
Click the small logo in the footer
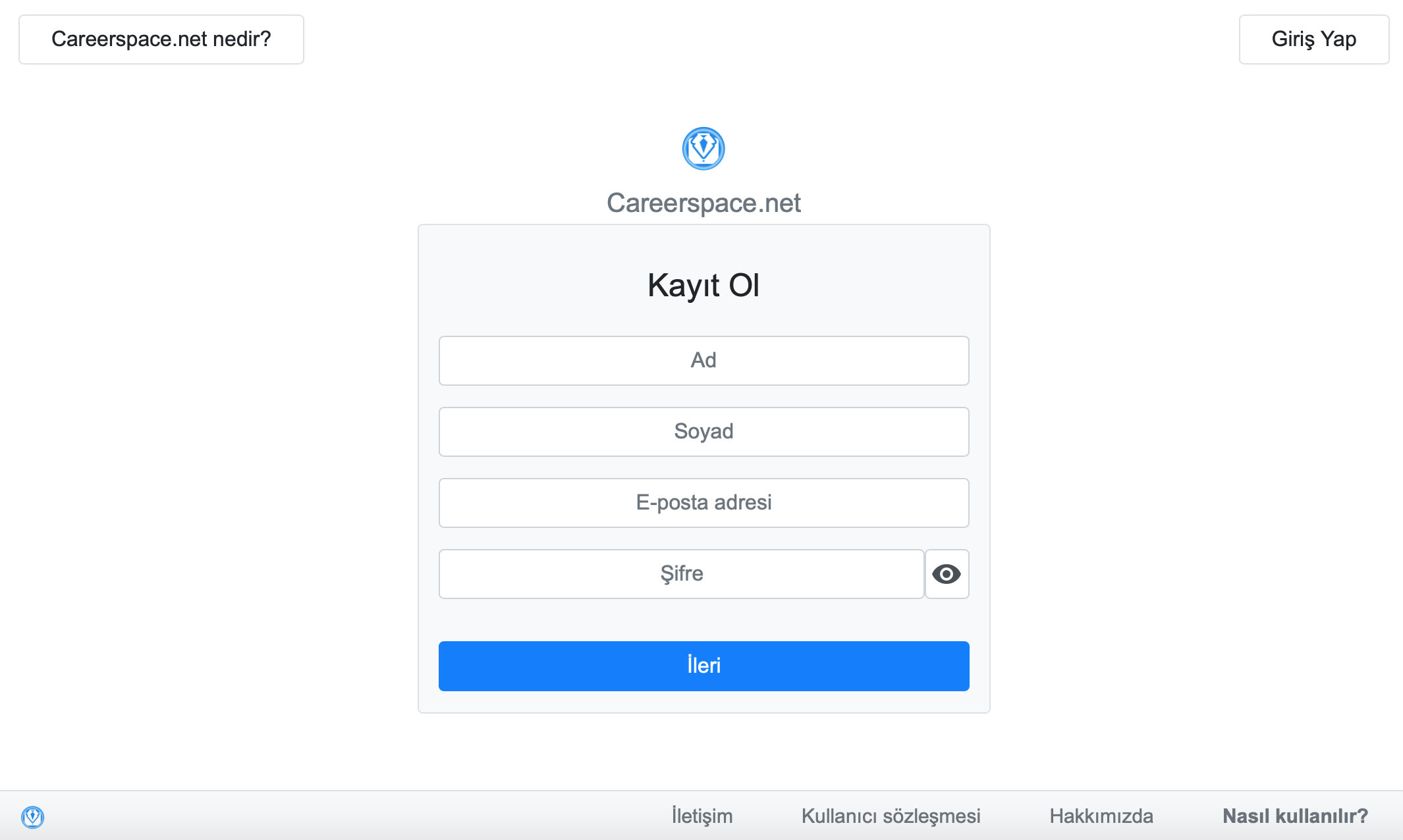(32, 817)
